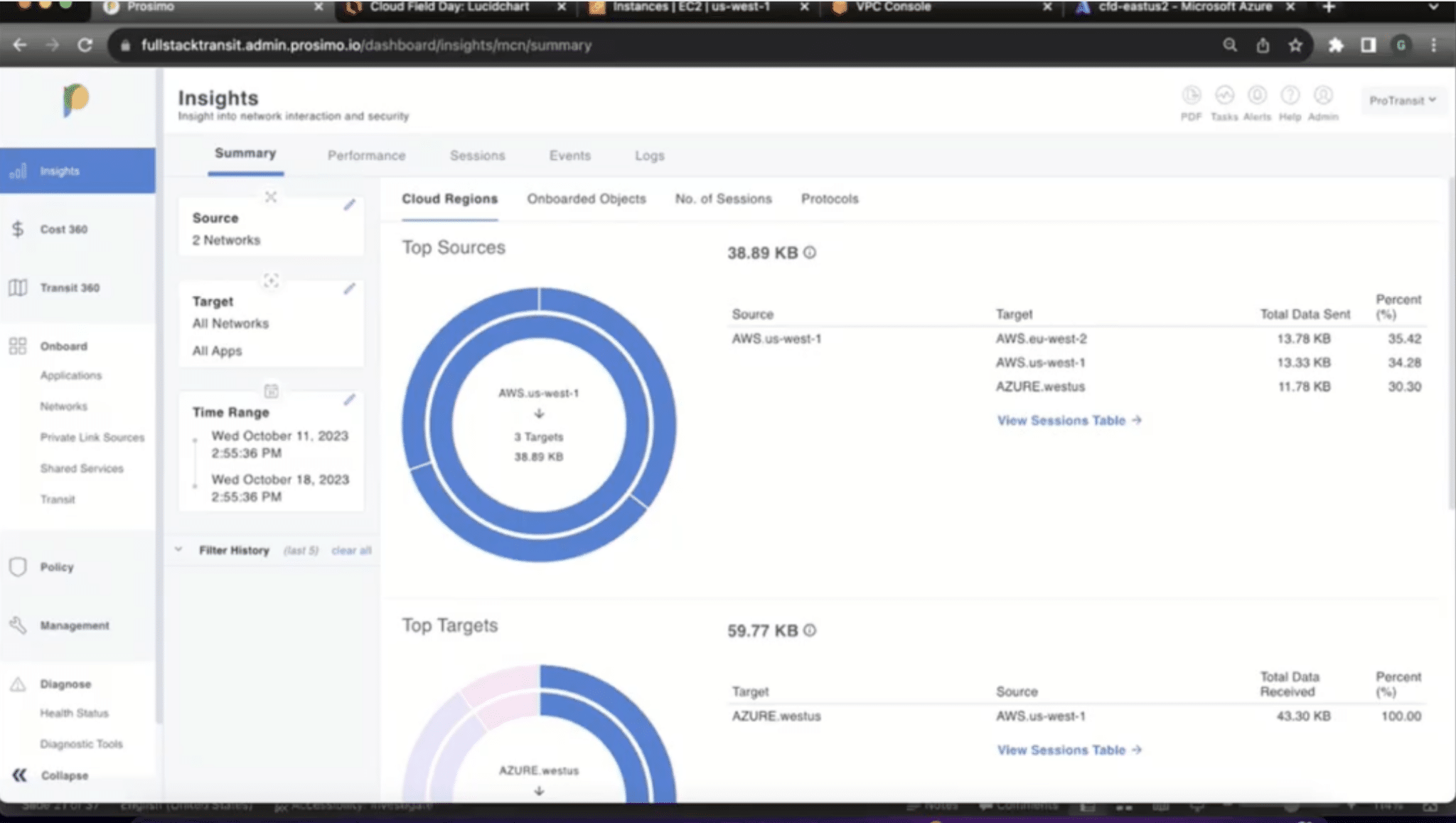Click info icon next to 38.89 KB
Viewport: 1456px width, 823px height.
[810, 253]
